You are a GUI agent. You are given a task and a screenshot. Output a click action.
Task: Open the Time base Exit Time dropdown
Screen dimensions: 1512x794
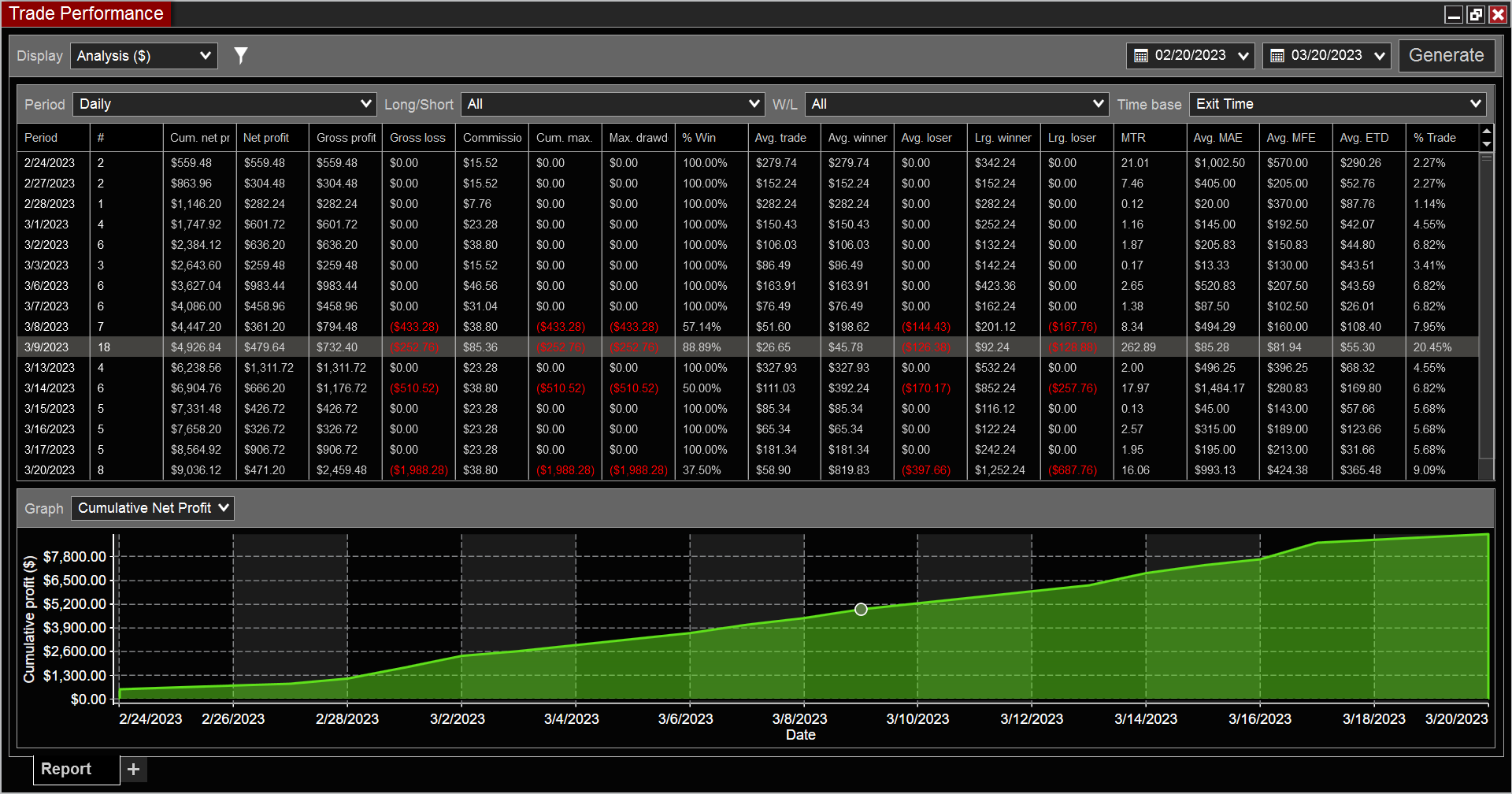1338,104
